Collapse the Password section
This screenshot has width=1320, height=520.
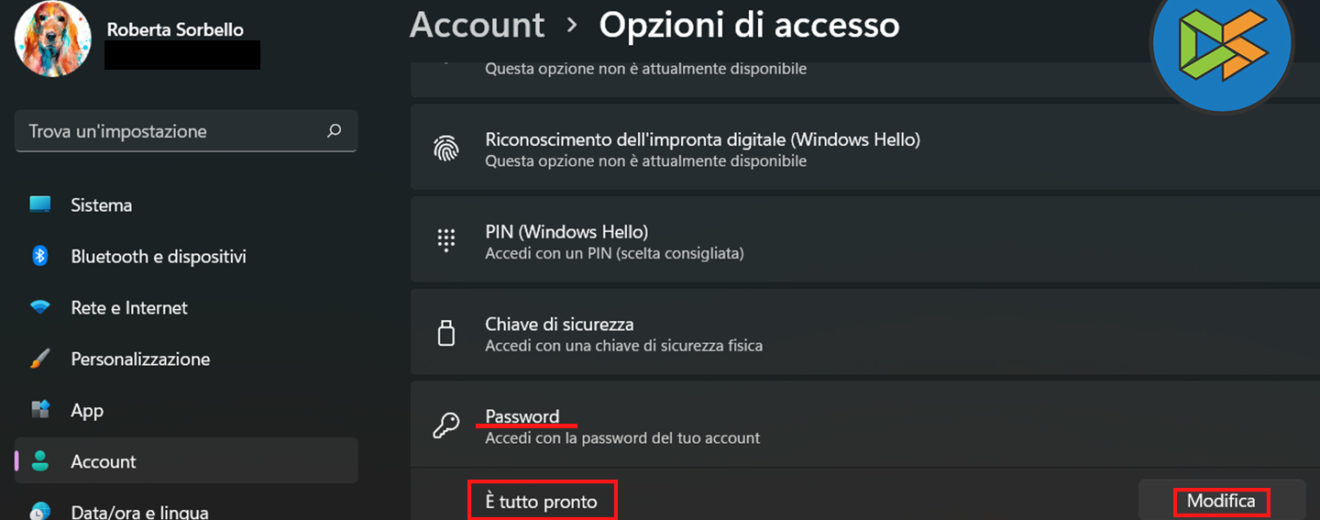(x=860, y=426)
